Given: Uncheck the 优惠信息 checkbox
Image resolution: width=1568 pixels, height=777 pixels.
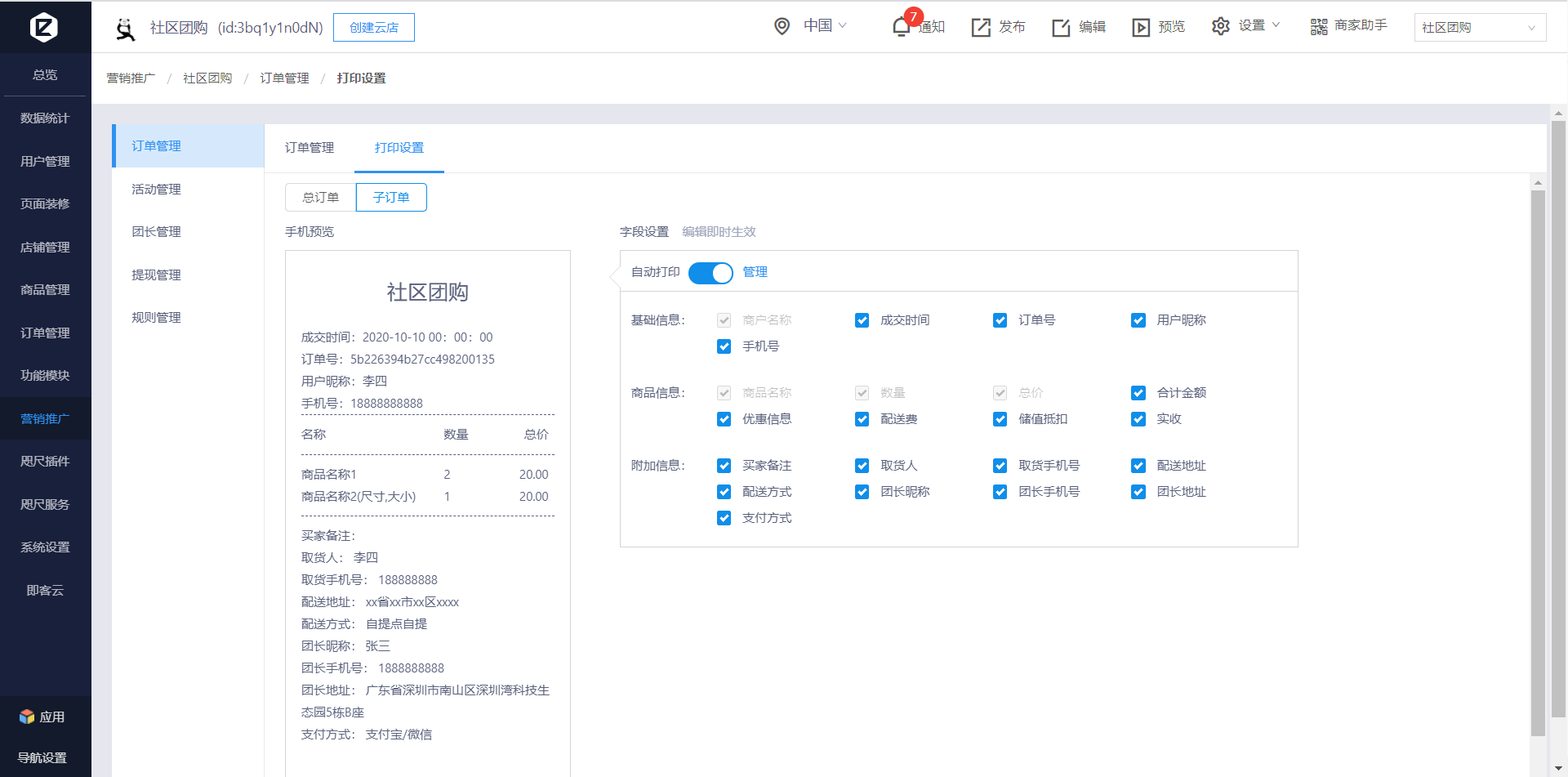Looking at the screenshot, I should 724,419.
